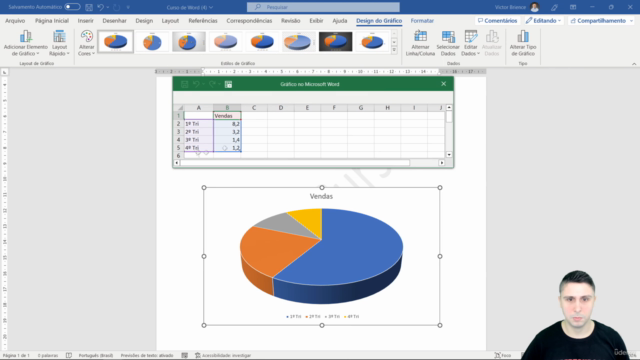Switch to the Ajuda tab

(x=340, y=21)
